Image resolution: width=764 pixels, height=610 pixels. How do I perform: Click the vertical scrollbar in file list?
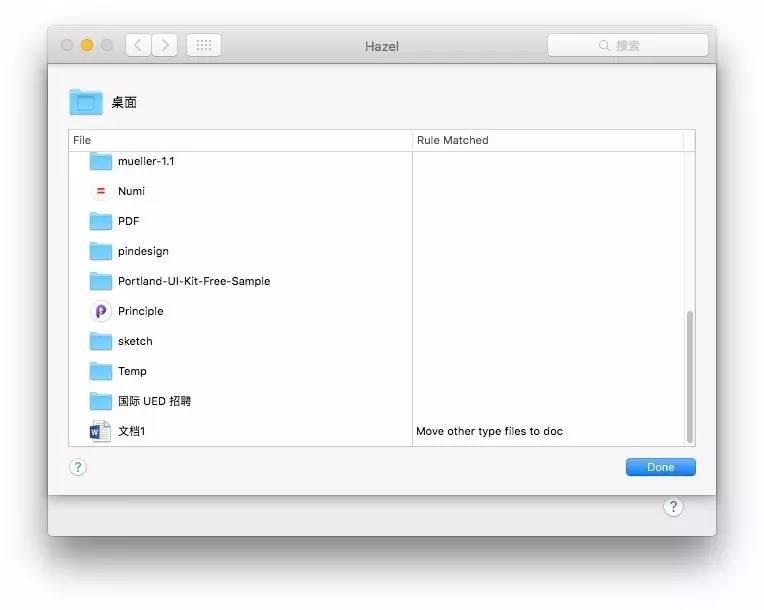[689, 375]
